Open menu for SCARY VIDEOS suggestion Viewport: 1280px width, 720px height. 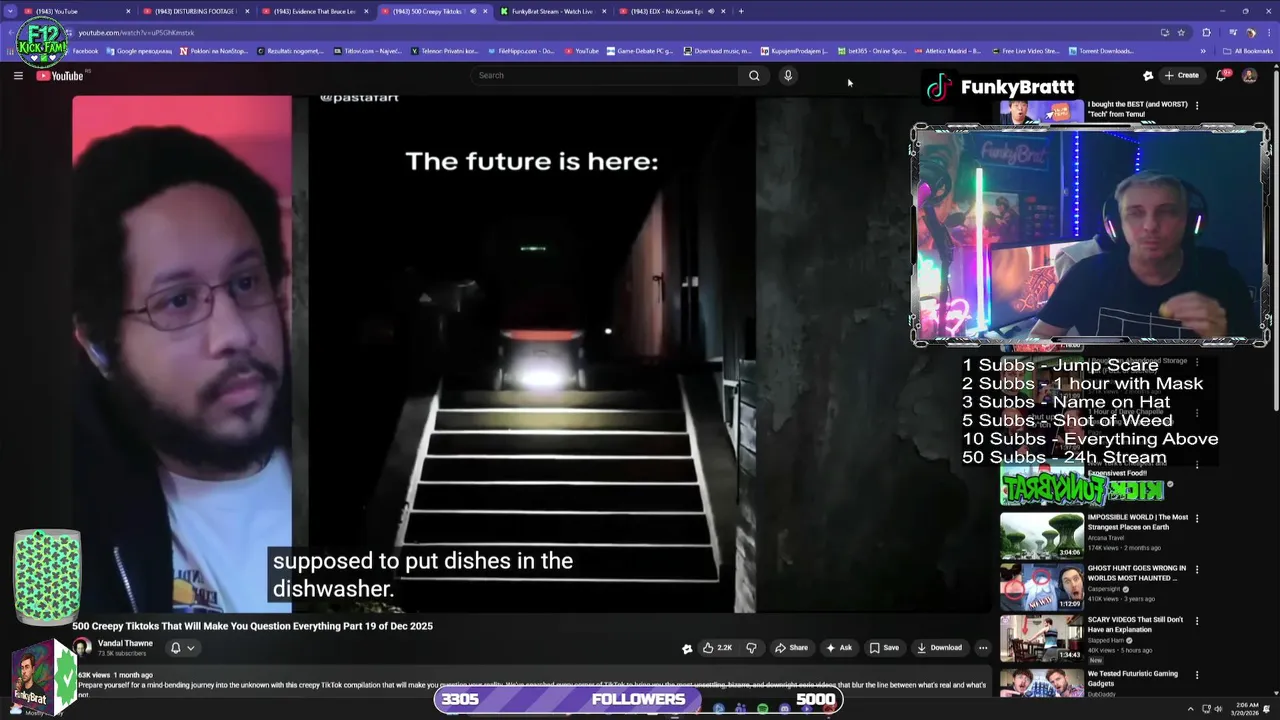[x=1197, y=620]
